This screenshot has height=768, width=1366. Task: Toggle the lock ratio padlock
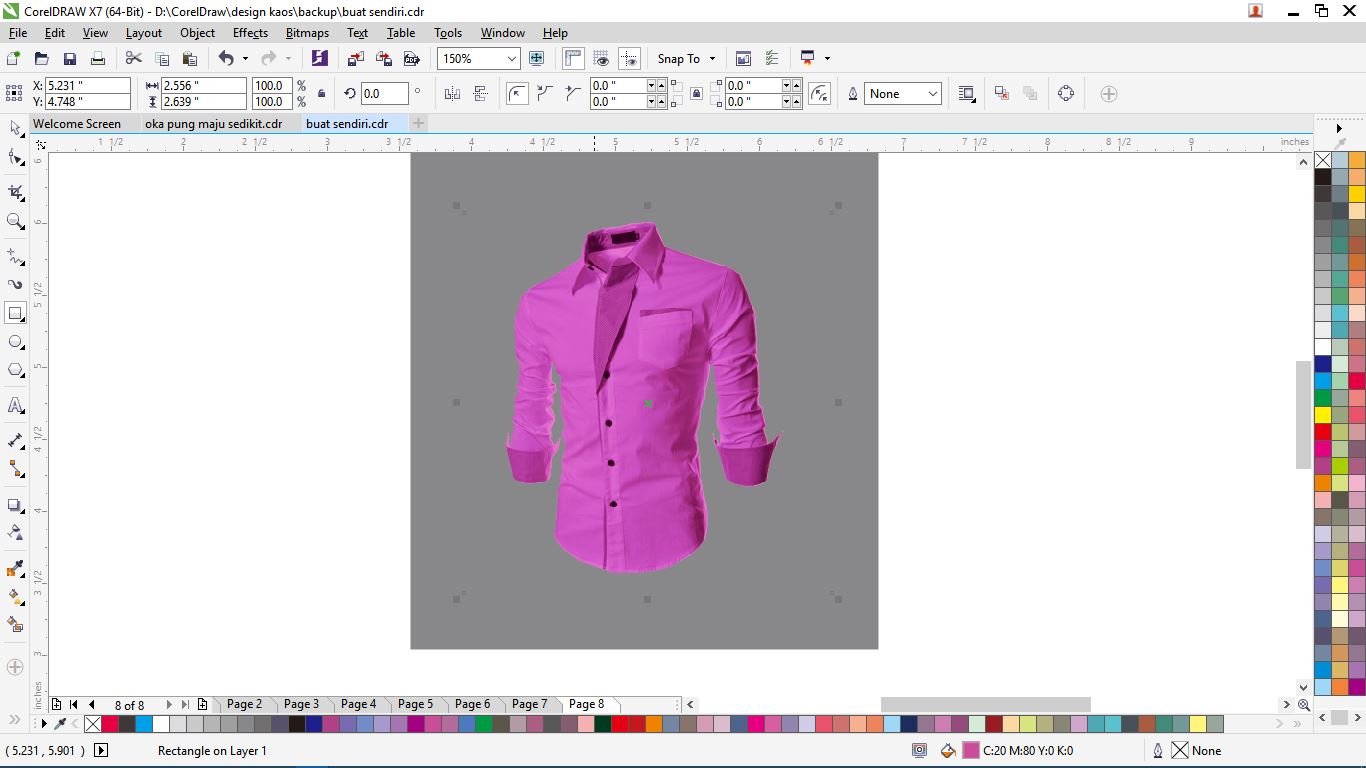point(321,94)
